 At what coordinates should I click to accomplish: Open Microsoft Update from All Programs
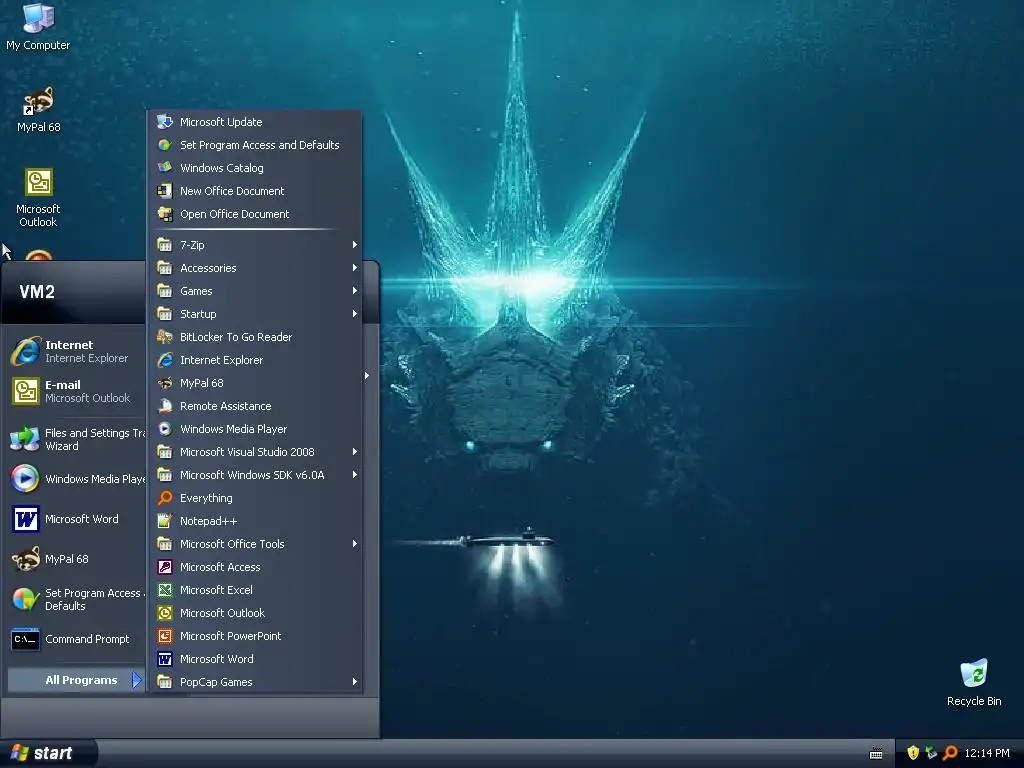255,122
